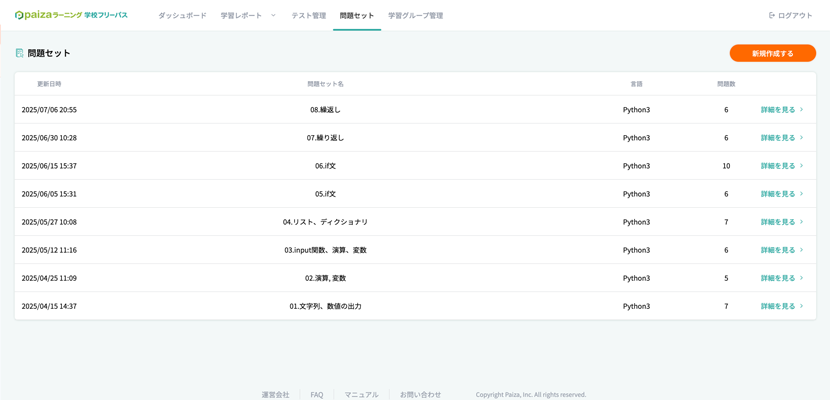The height and width of the screenshot is (400, 830).
Task: Click the 問題数 column header
Action: coord(726,84)
